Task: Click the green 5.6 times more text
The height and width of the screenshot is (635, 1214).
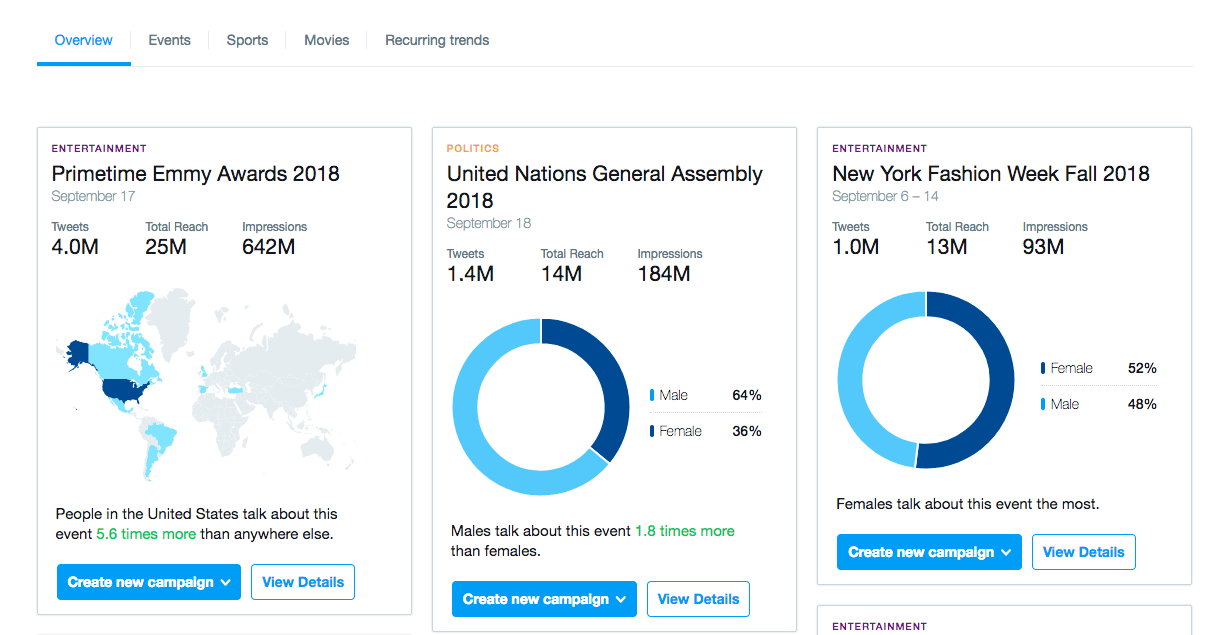Action: (146, 534)
